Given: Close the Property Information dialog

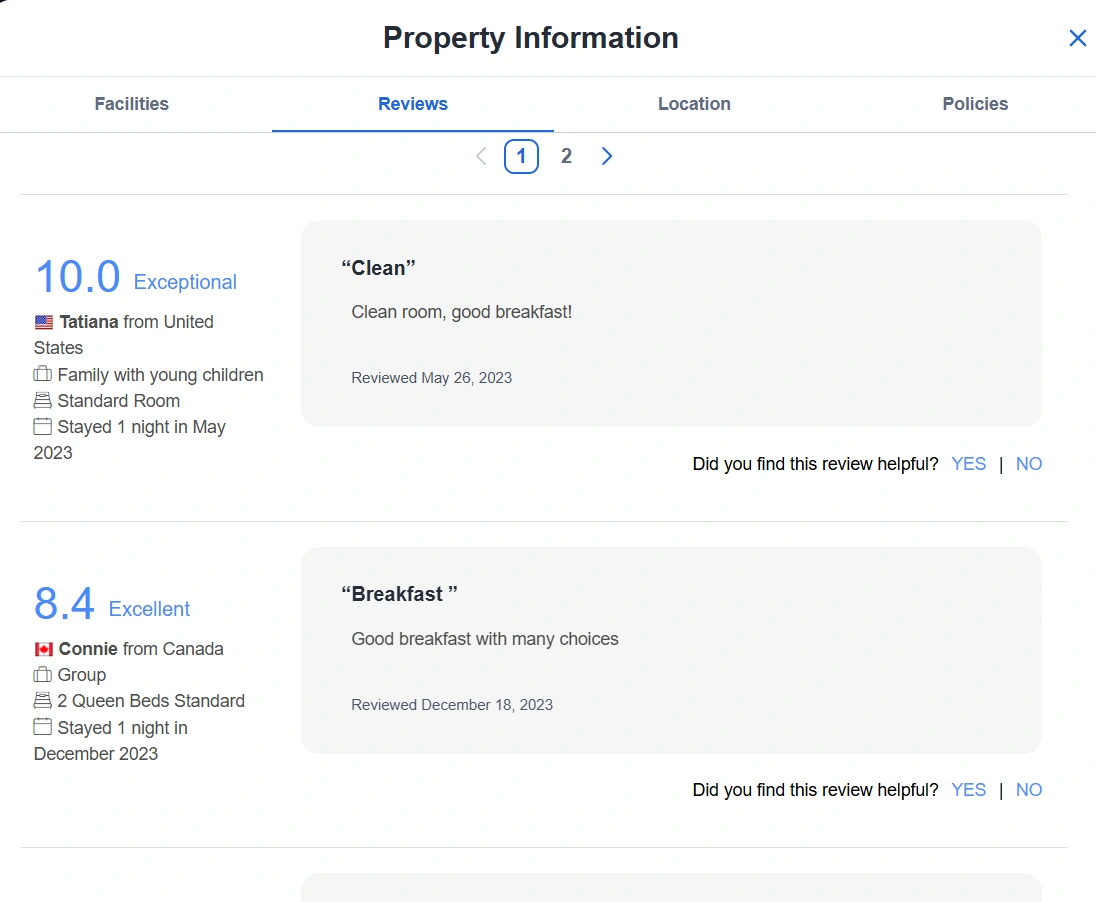Looking at the screenshot, I should 1077,38.
